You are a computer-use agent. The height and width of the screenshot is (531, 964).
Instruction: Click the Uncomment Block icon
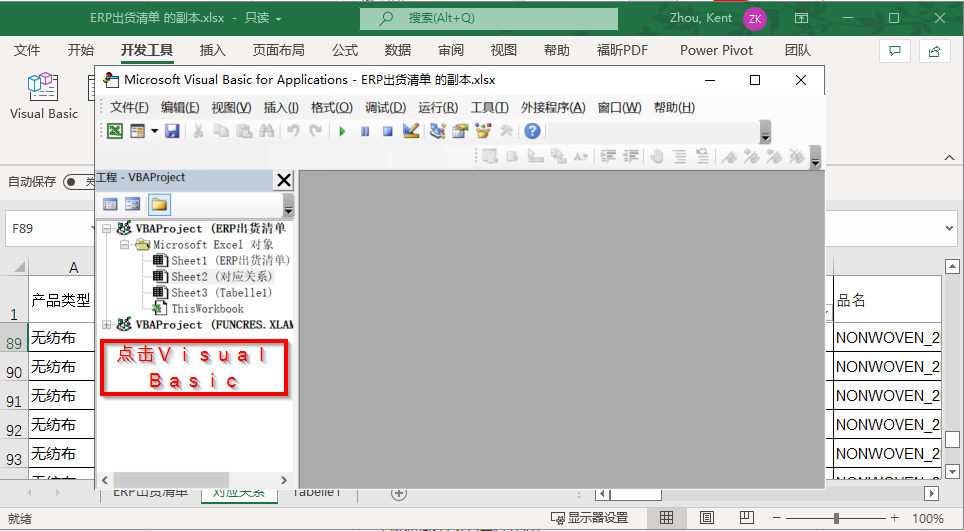[702, 157]
